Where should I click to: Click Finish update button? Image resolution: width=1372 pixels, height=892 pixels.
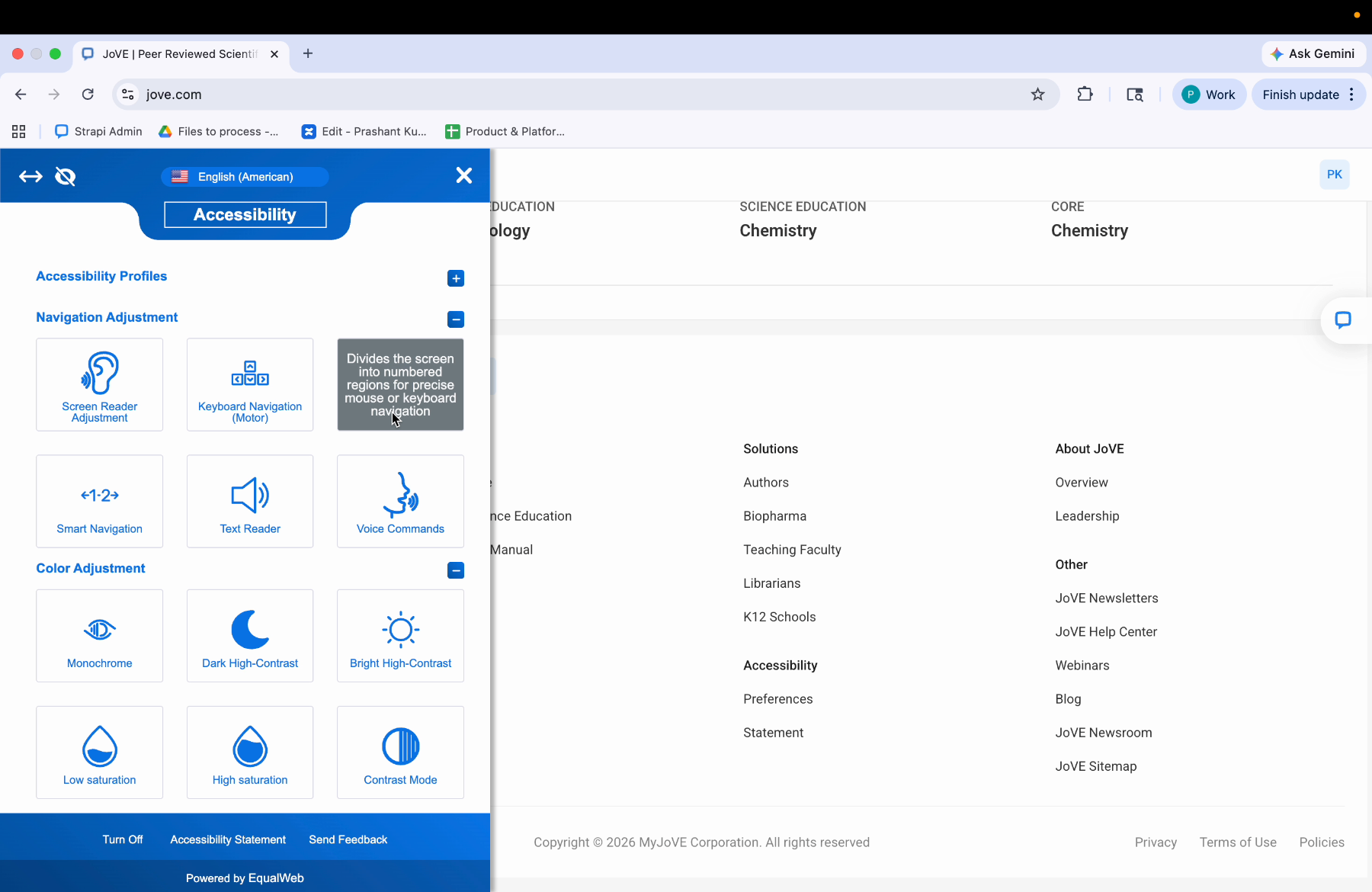(1300, 95)
